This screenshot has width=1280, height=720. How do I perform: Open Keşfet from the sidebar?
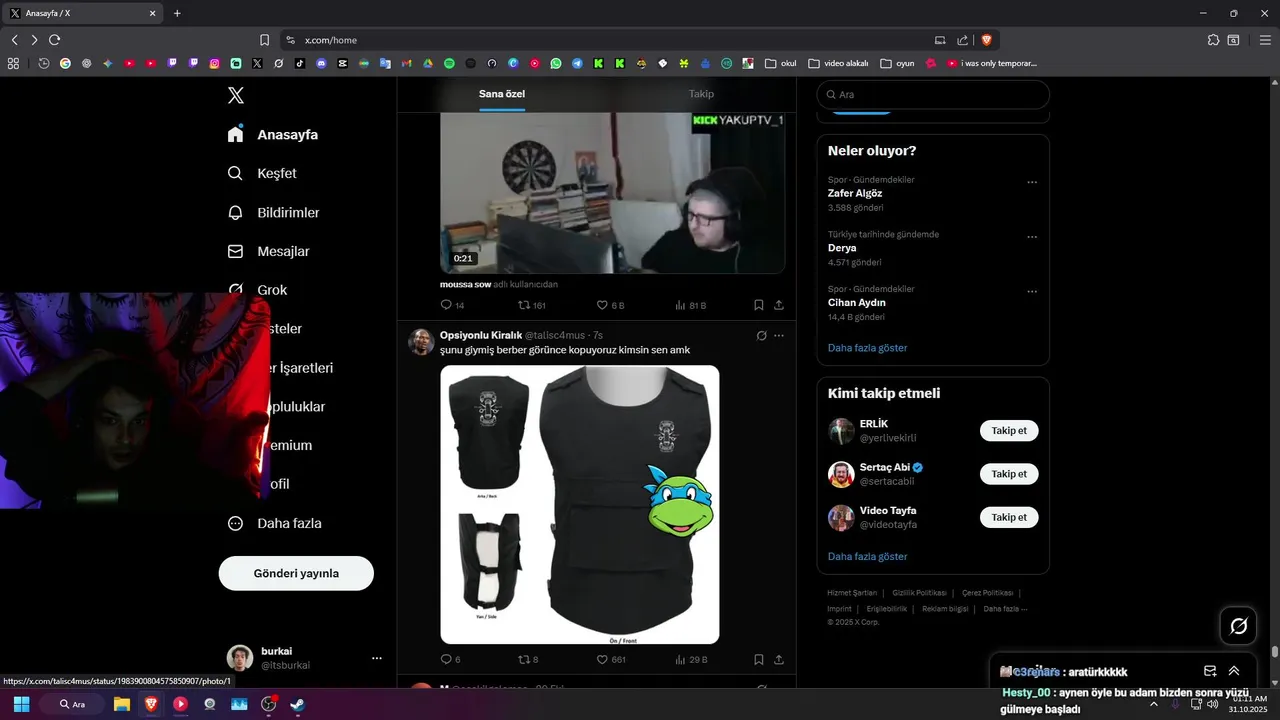[262, 173]
